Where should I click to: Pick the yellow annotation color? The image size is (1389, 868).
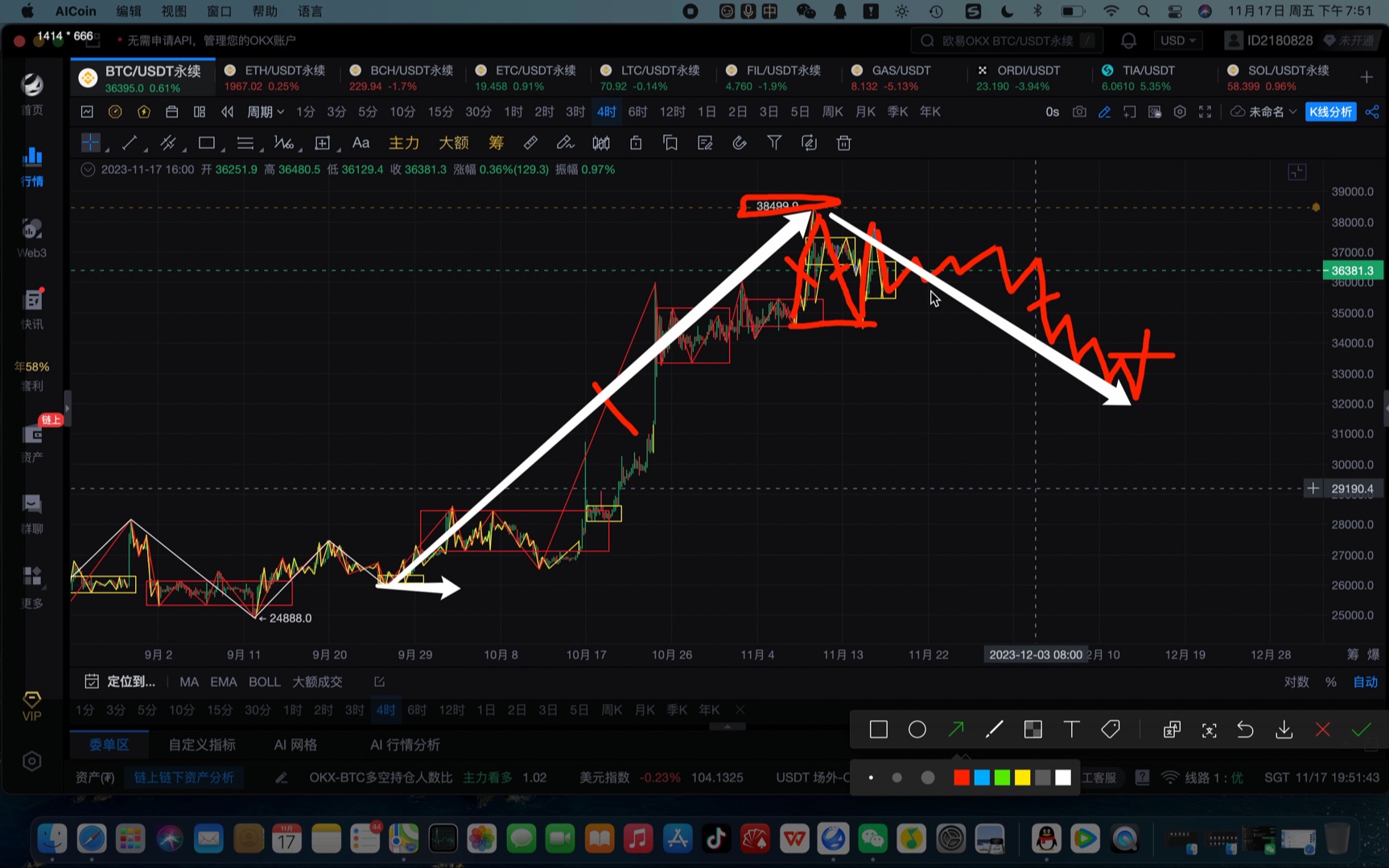pyautogui.click(x=1022, y=777)
